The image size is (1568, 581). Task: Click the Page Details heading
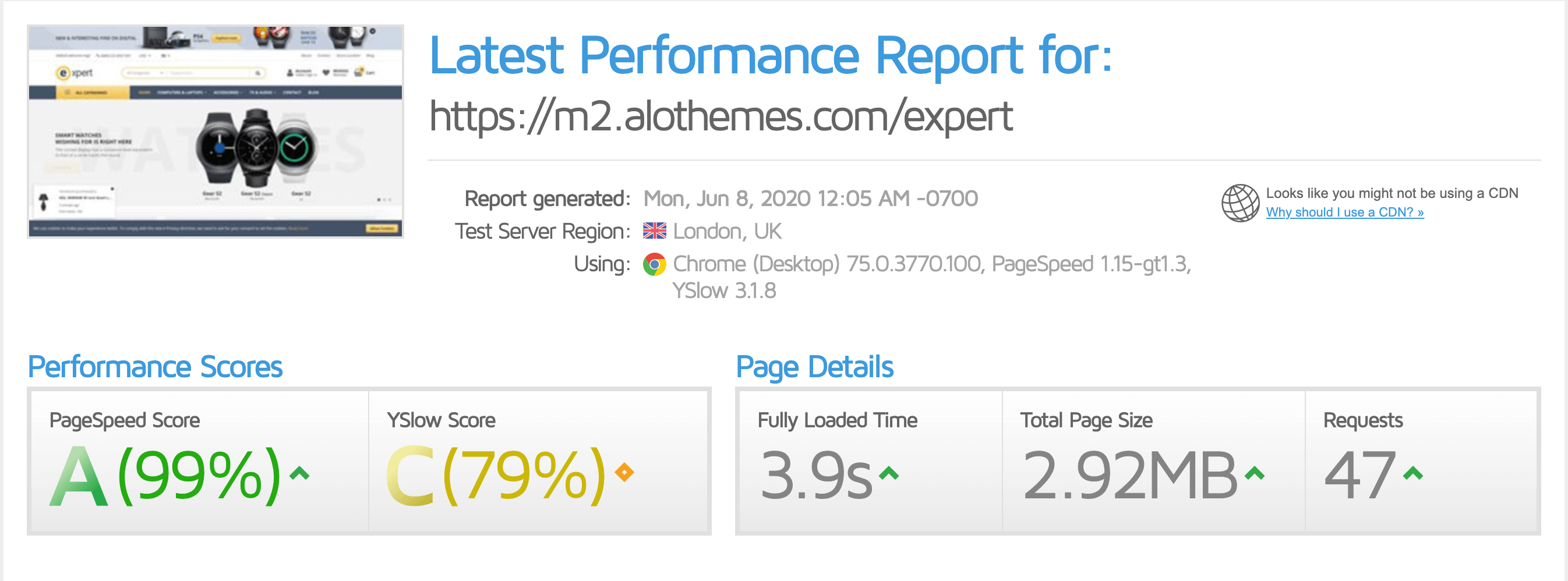(x=814, y=367)
